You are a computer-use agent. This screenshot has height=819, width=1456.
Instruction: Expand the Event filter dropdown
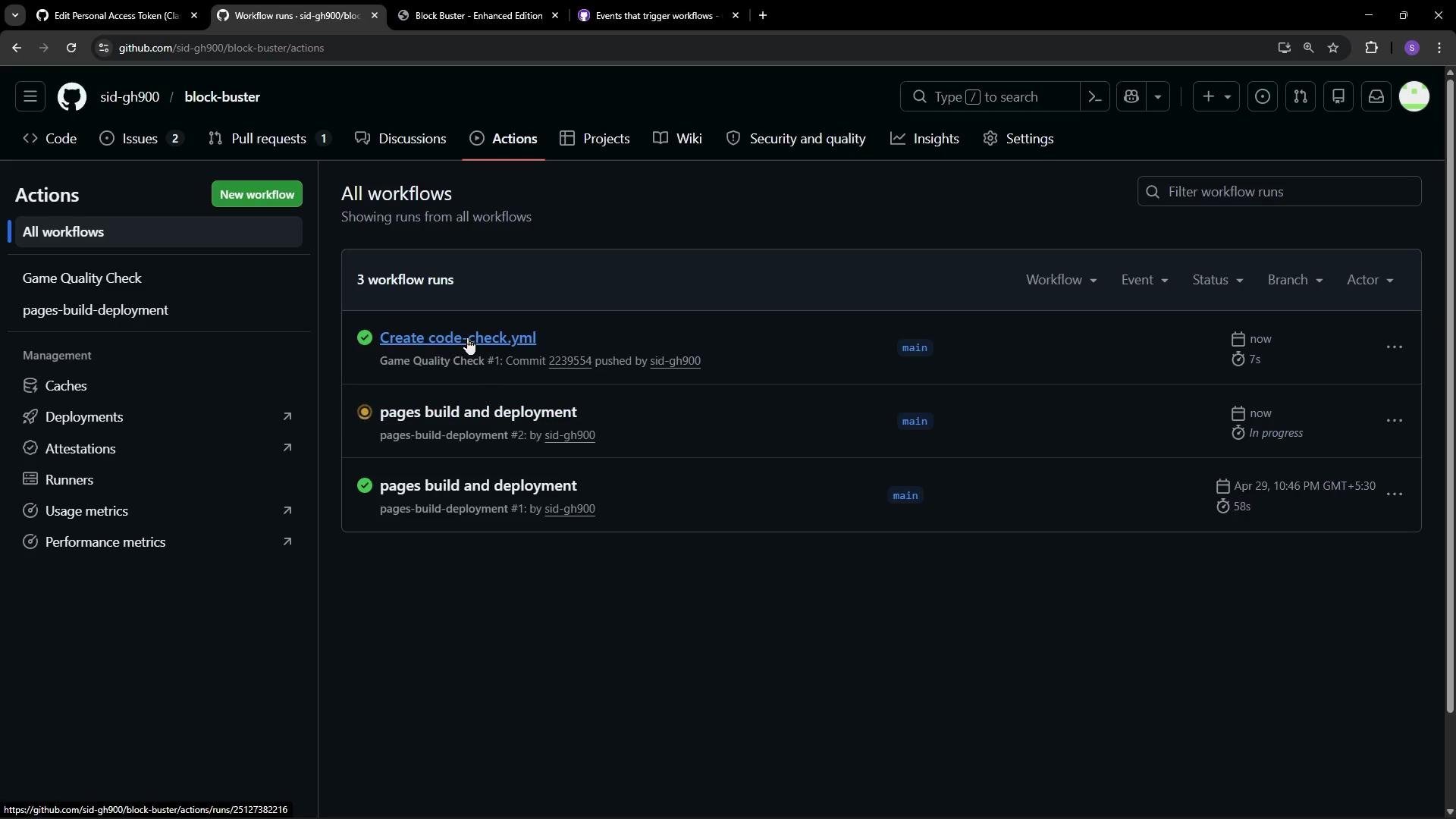coord(1144,280)
